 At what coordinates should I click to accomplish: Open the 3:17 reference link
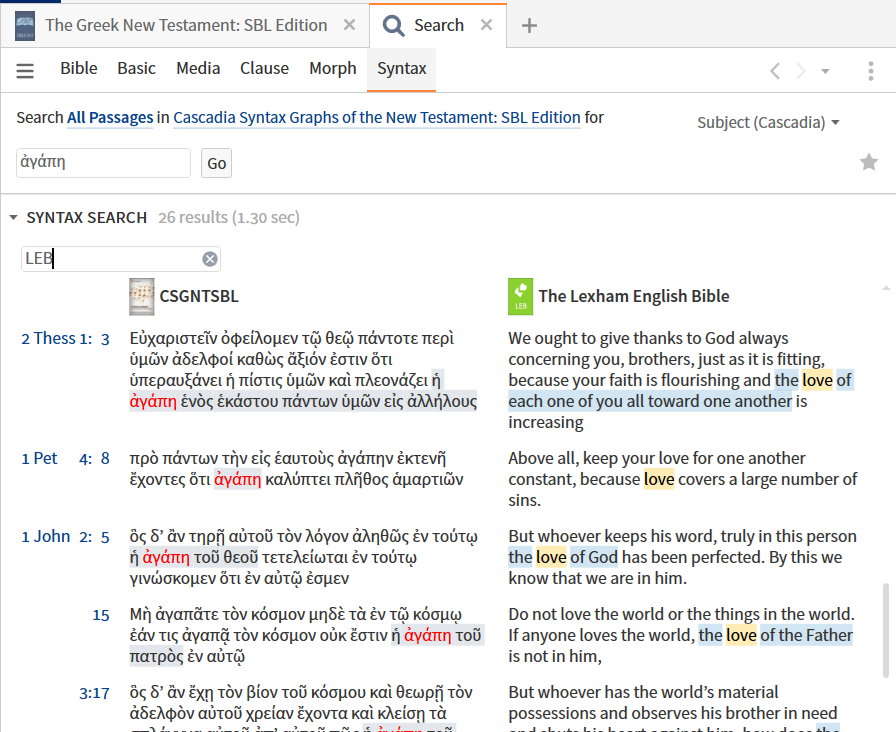point(94,694)
